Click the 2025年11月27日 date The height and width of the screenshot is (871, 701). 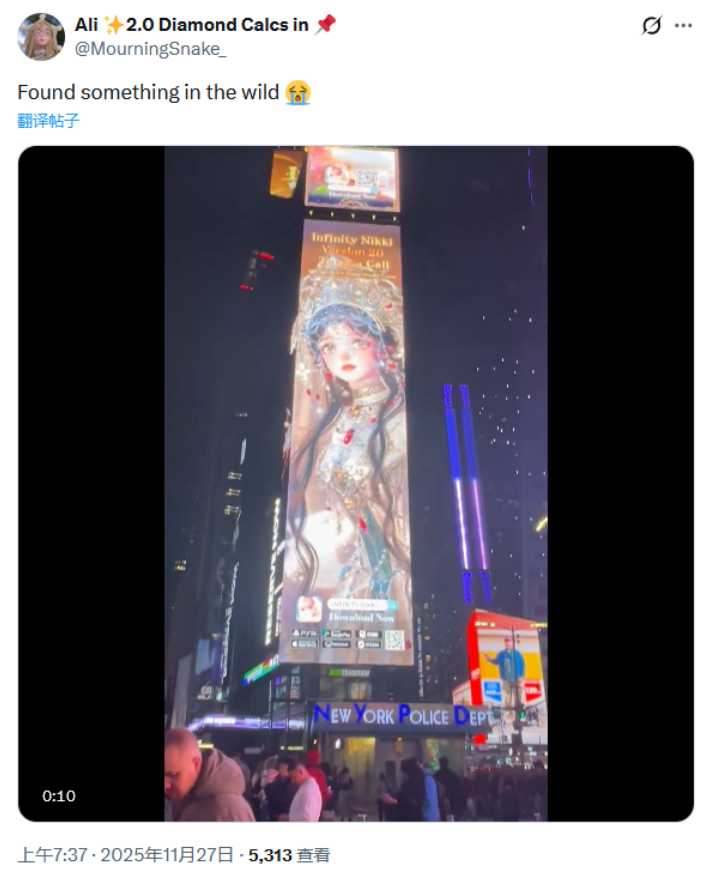click(x=167, y=854)
